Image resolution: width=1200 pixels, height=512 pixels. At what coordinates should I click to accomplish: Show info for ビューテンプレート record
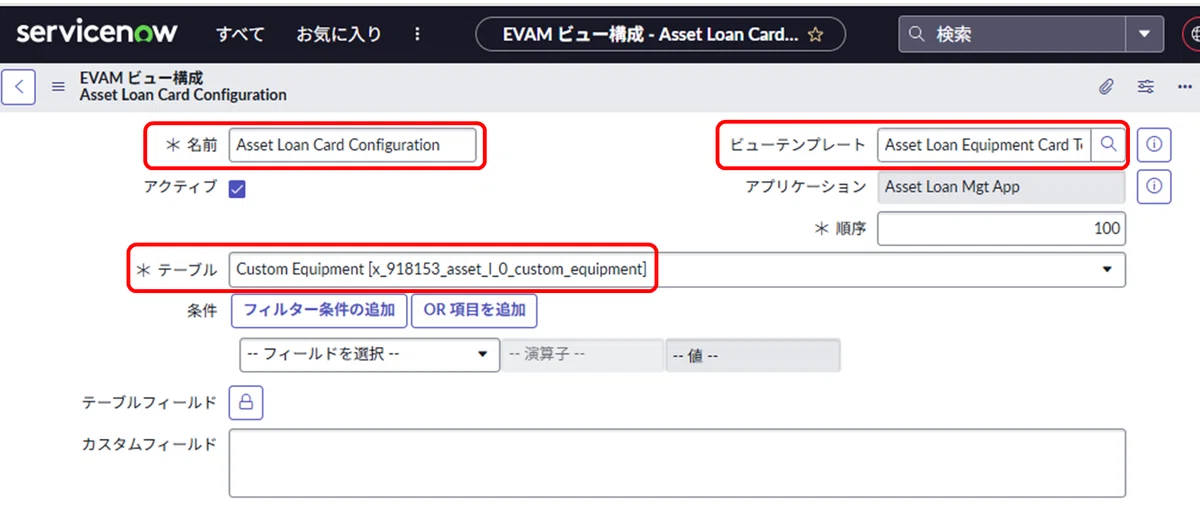pyautogui.click(x=1154, y=145)
